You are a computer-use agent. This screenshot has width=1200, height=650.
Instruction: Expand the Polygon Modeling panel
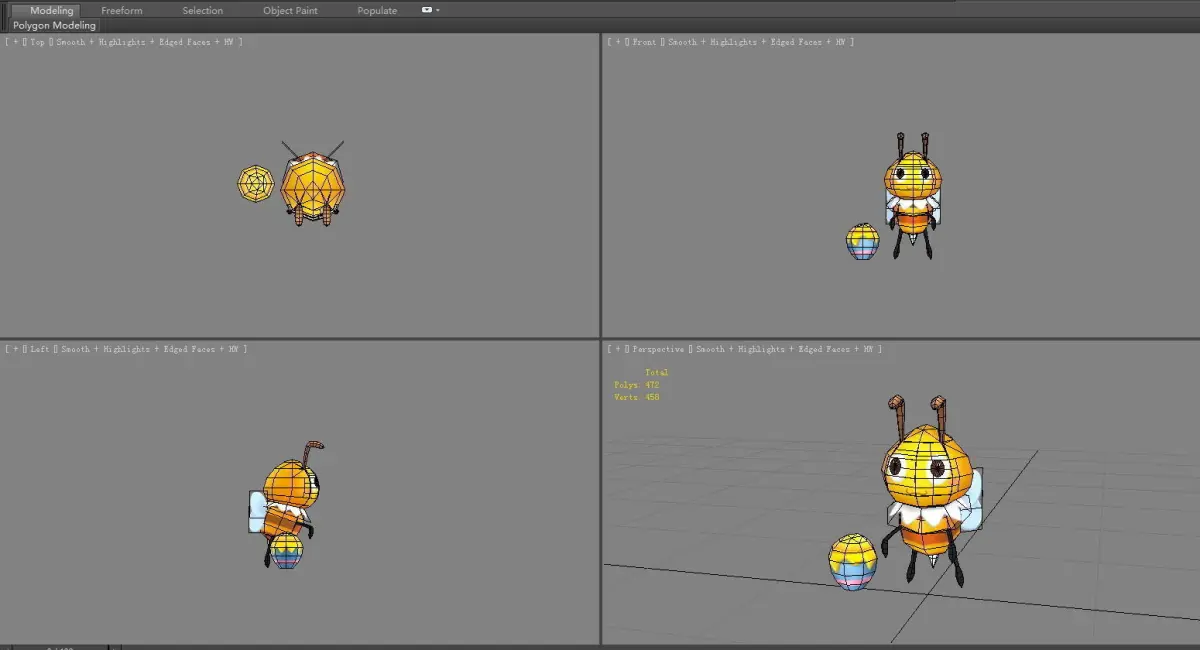pyautogui.click(x=55, y=25)
